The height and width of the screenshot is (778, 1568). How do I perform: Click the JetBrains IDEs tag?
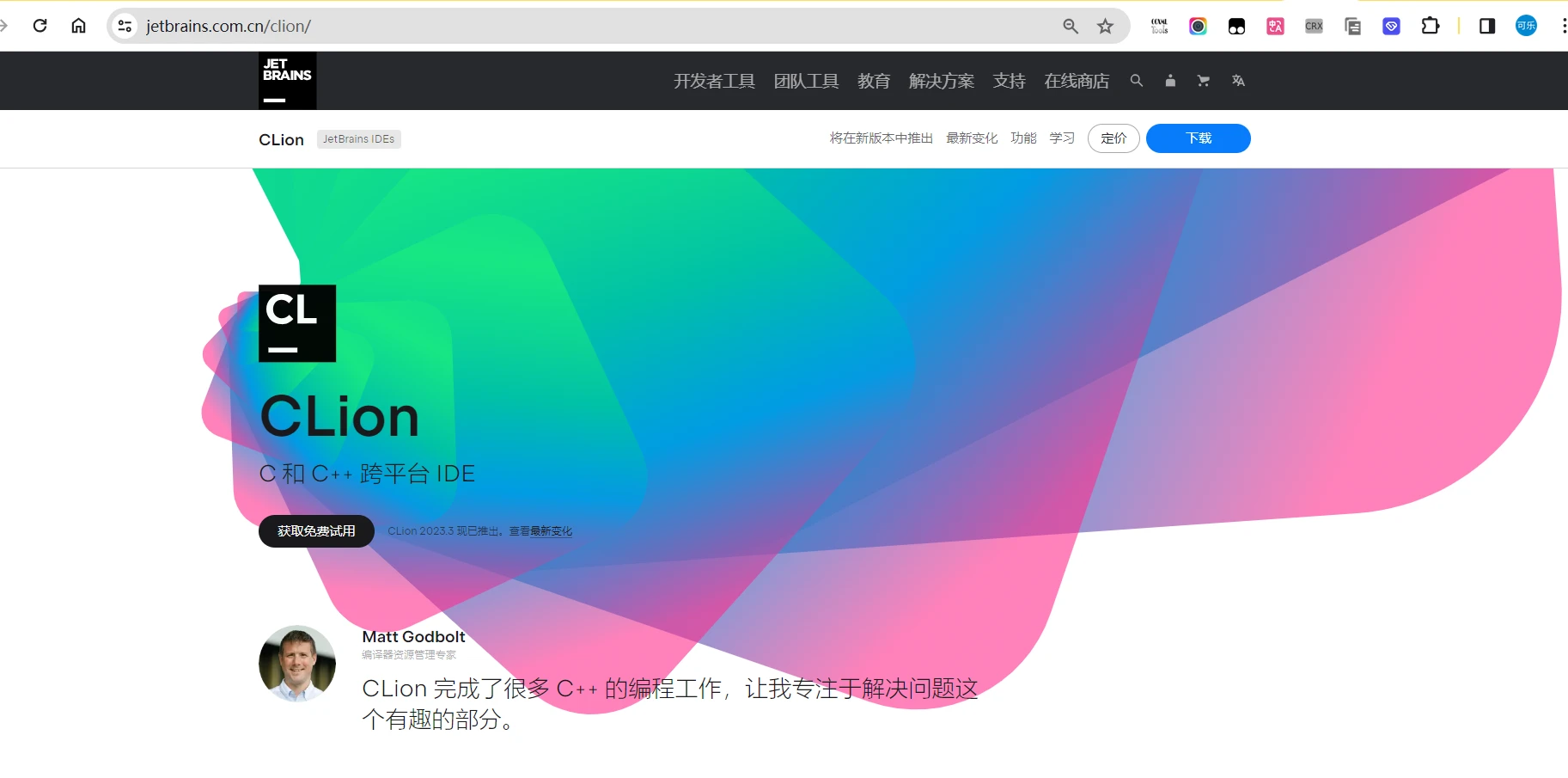(x=359, y=139)
